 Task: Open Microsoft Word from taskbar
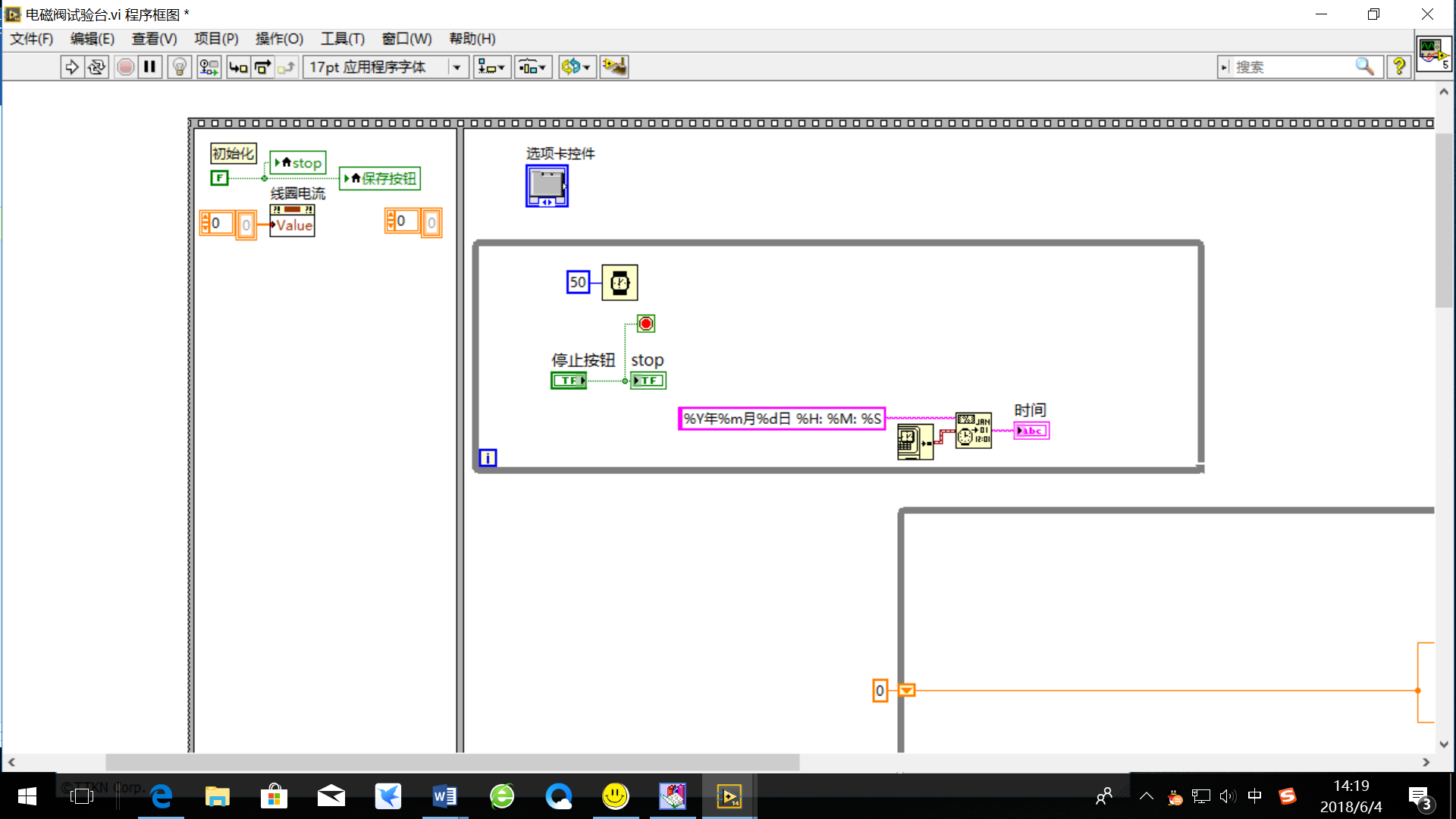click(444, 796)
